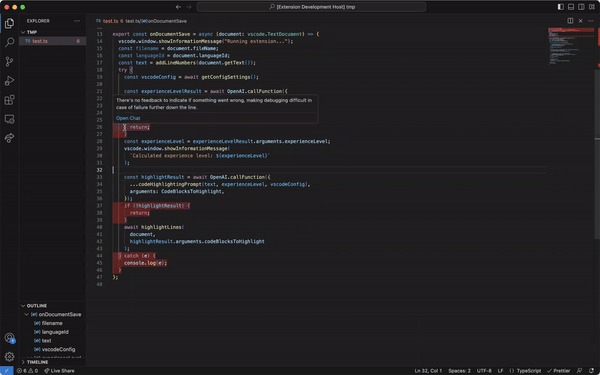Viewport: 600px width, 375px height.
Task: Click the 'console.log(e);' statement on line 45
Action: click(145, 263)
